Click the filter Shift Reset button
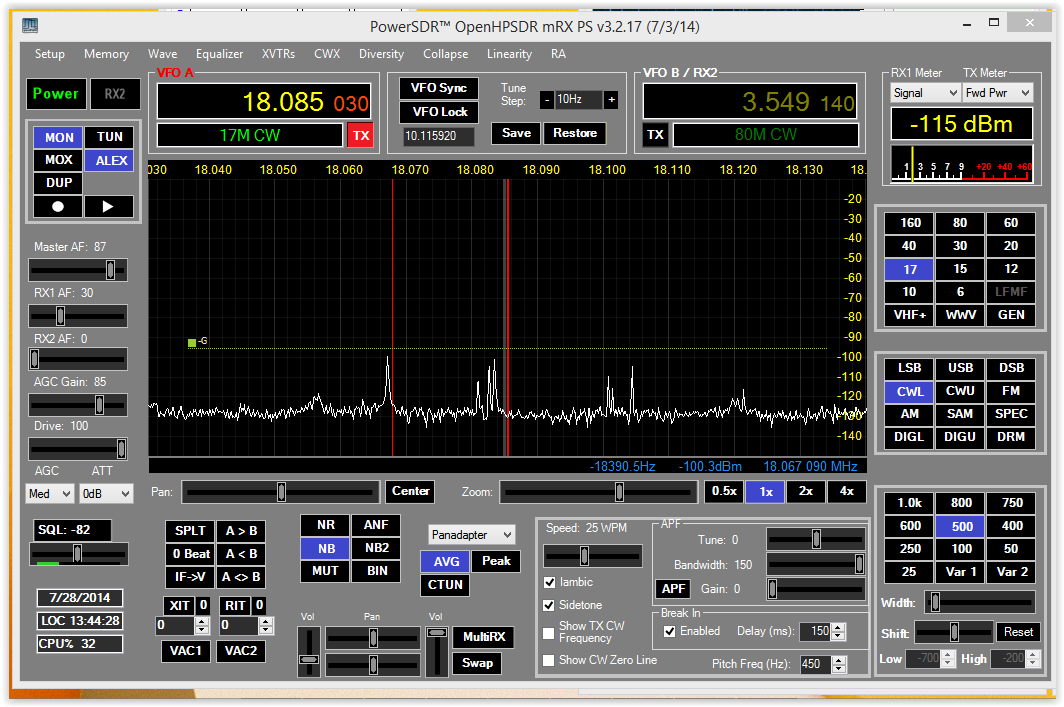The width and height of the screenshot is (1064, 707). coord(1018,632)
